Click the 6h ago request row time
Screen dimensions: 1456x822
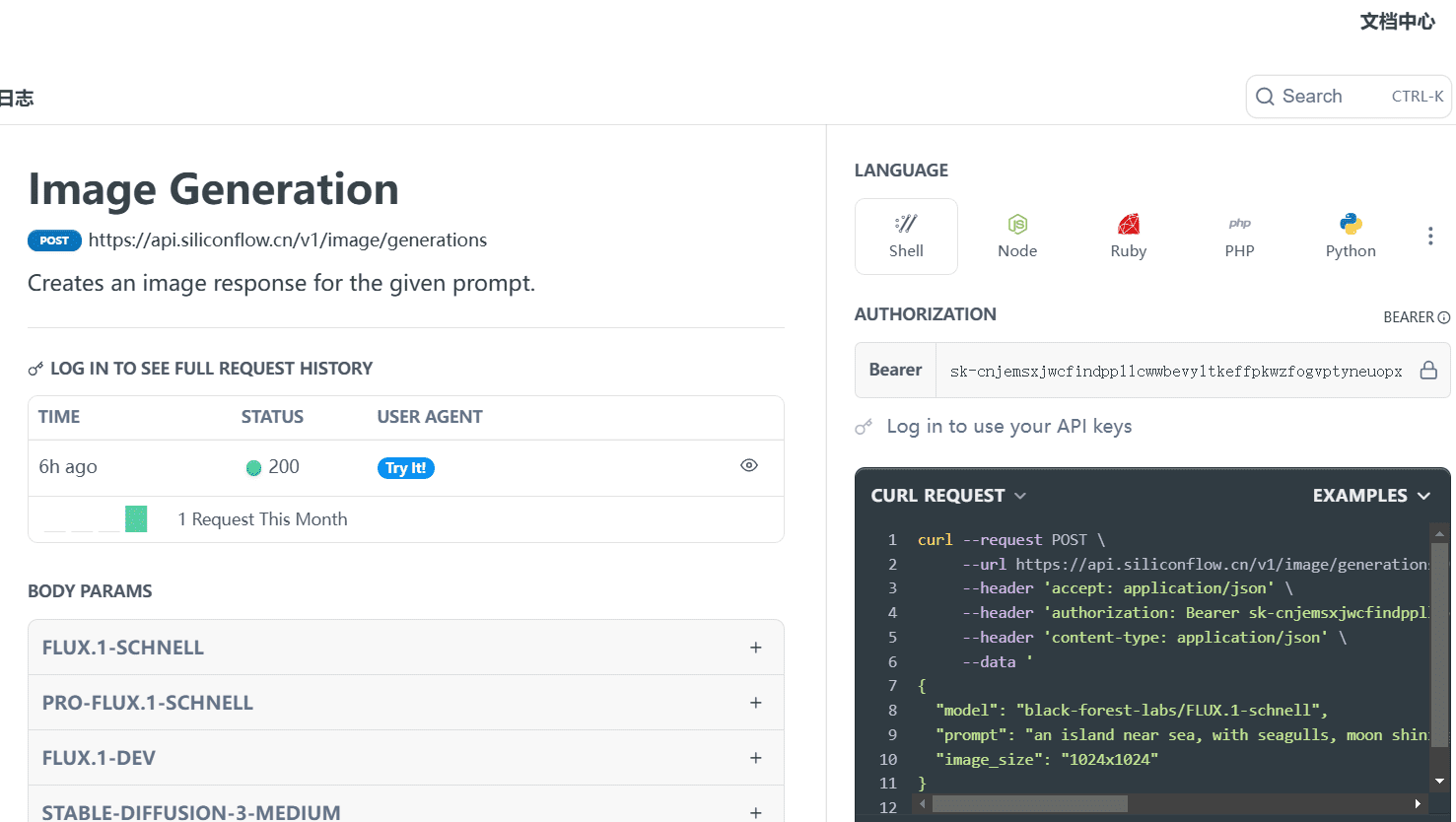(x=68, y=467)
